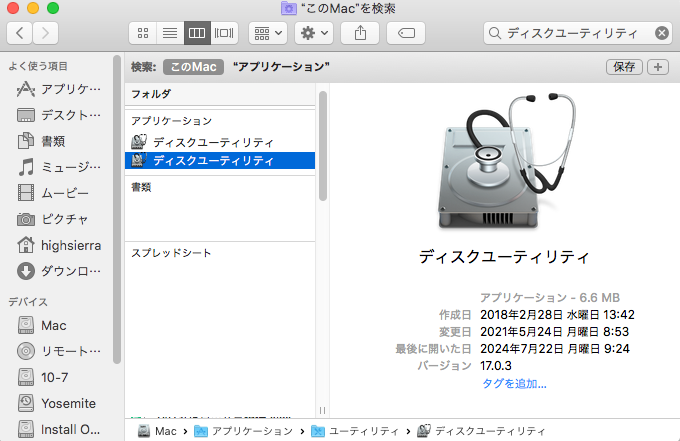Viewport: 680px width, 441px height.
Task: Open the gear action menu
Action: [x=314, y=33]
